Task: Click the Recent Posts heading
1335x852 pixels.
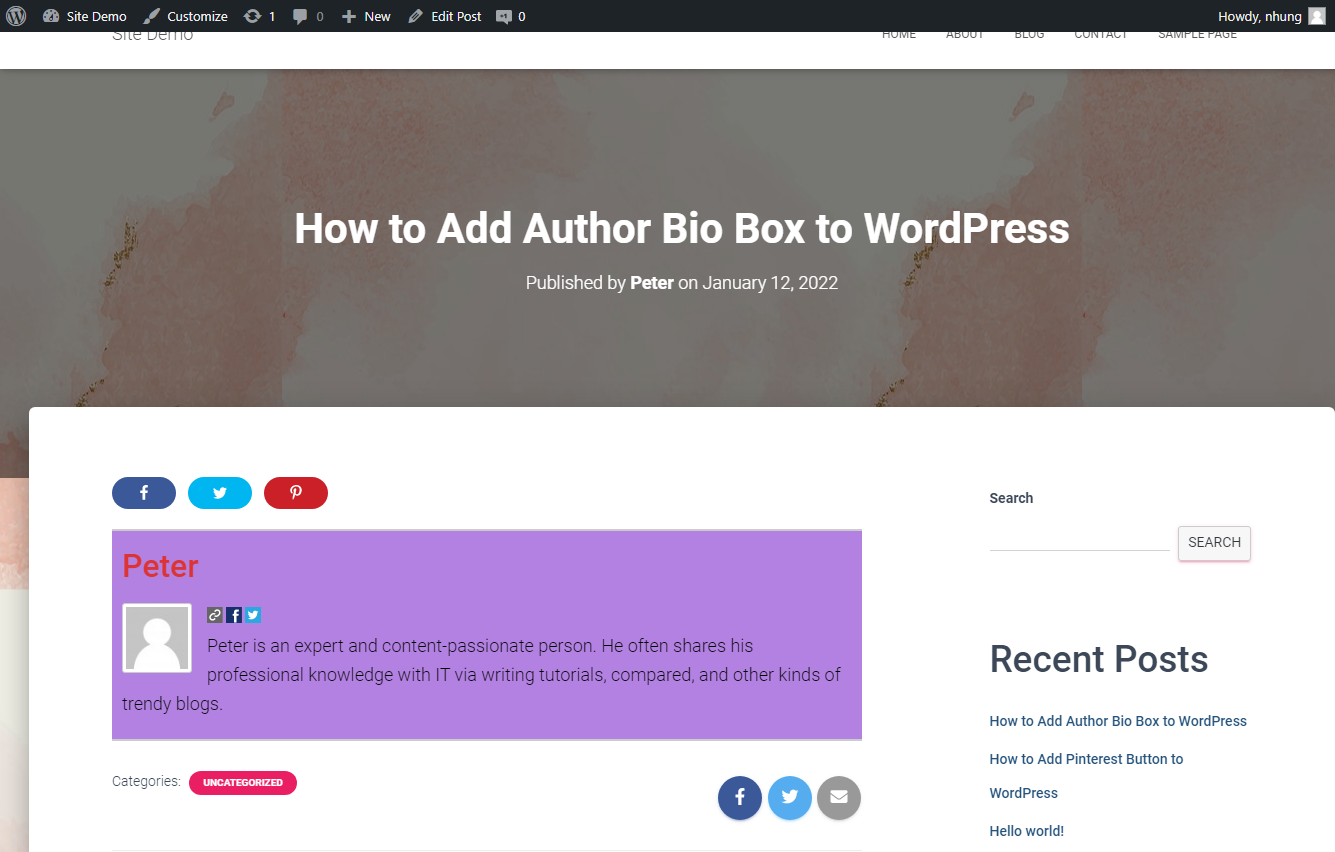Action: click(1099, 659)
